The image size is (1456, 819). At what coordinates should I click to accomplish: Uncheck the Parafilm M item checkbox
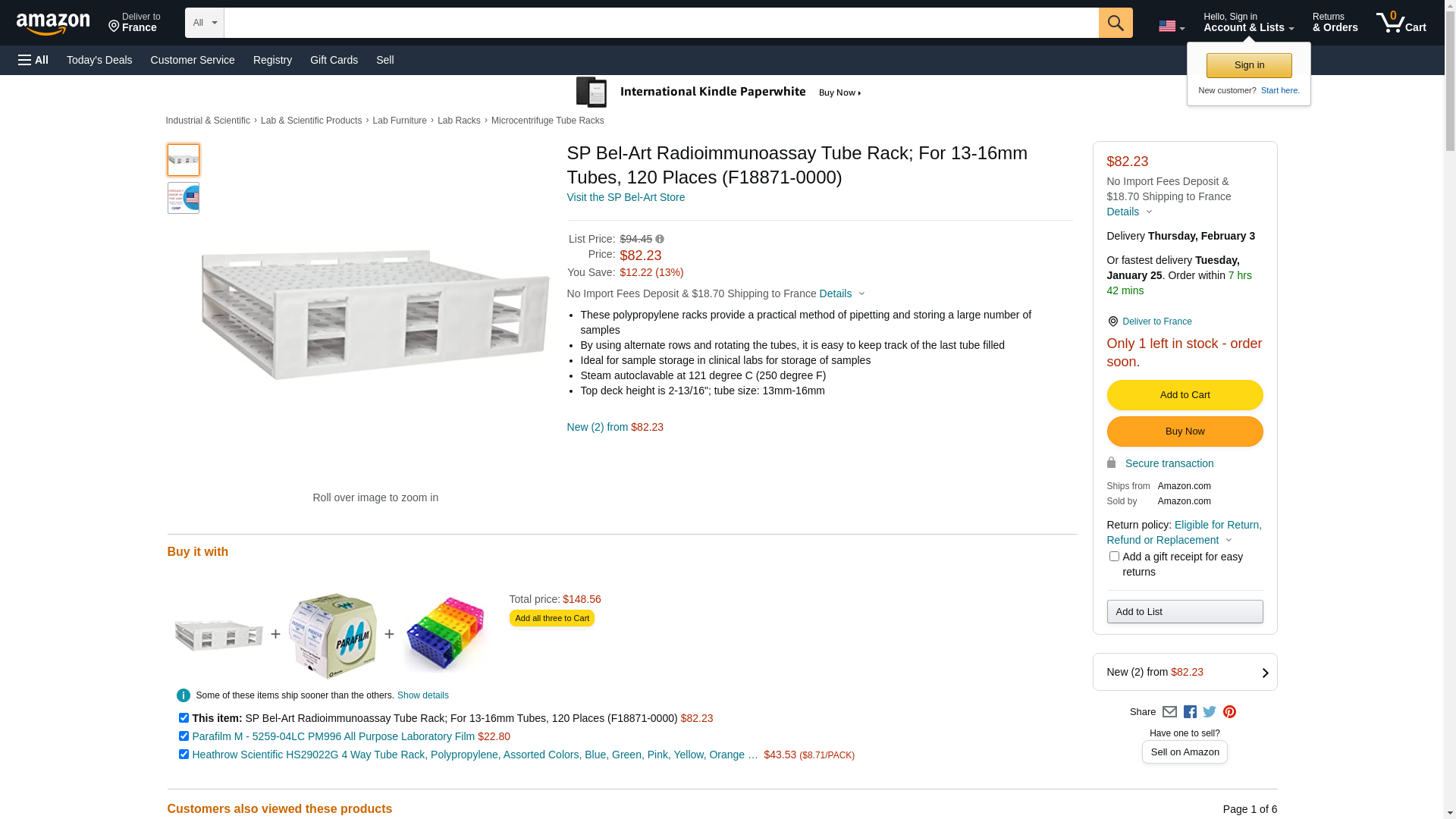click(x=184, y=736)
